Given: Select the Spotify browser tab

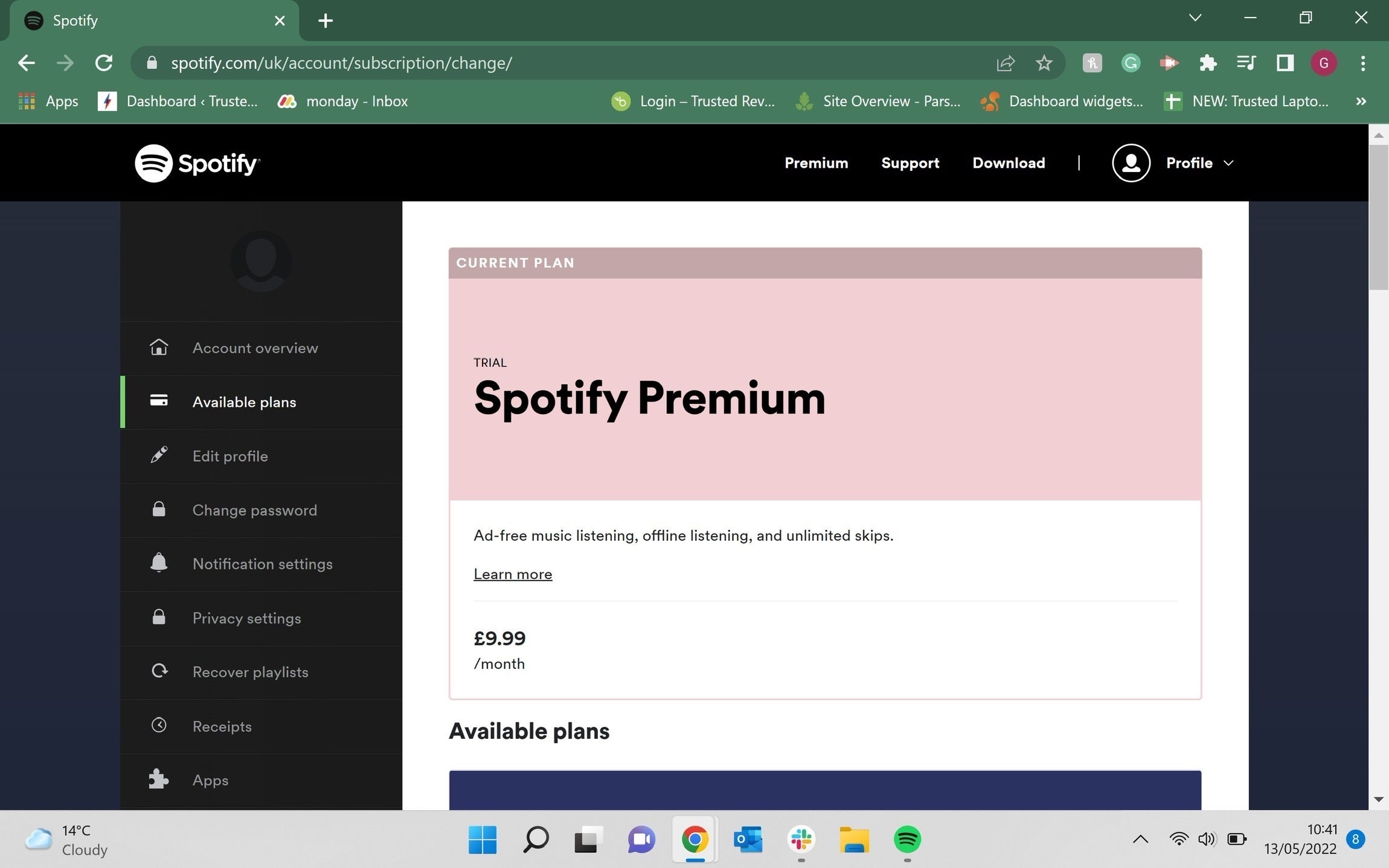Looking at the screenshot, I should click(x=155, y=21).
